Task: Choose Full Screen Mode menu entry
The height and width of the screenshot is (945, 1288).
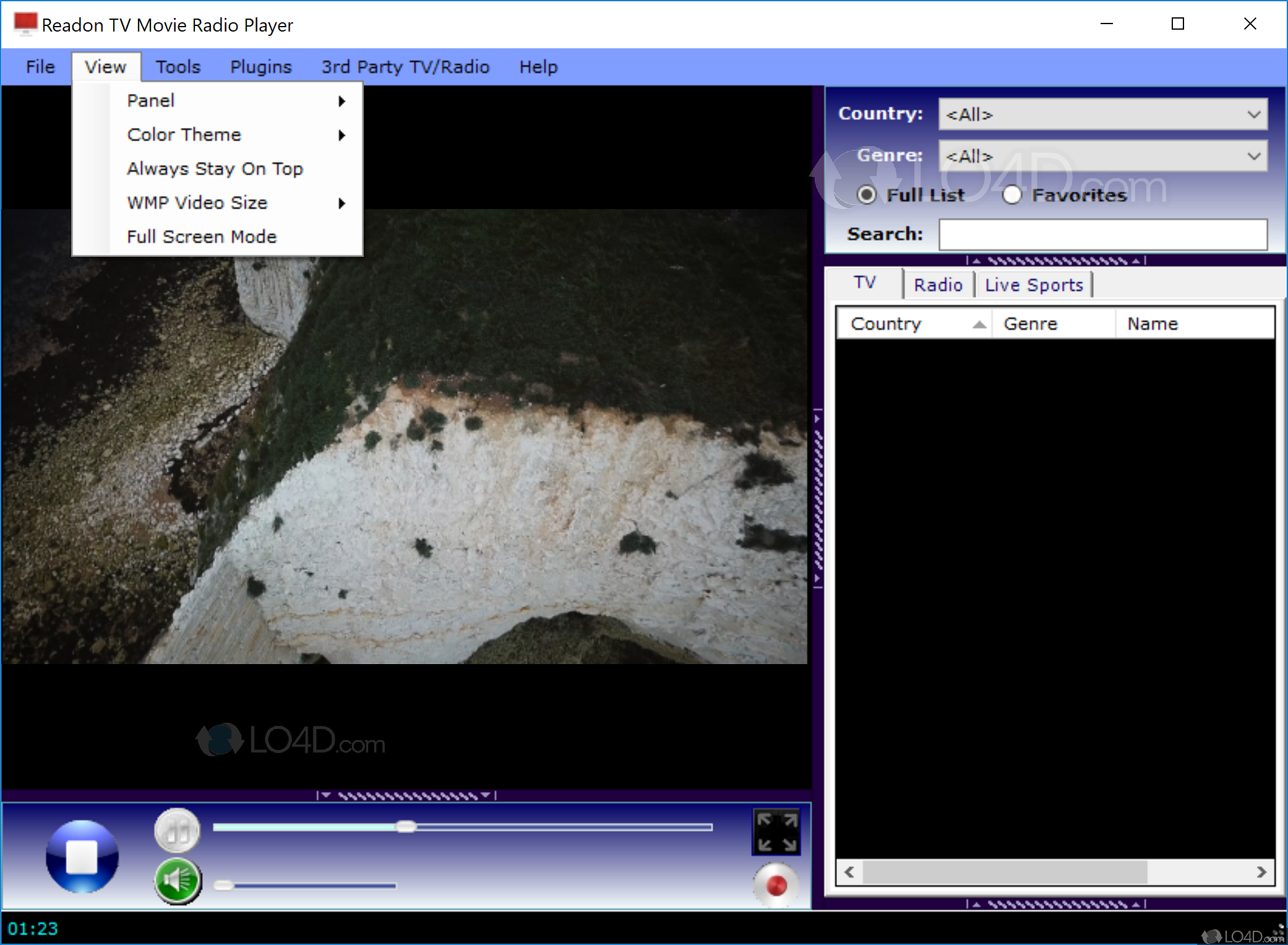Action: (x=202, y=236)
